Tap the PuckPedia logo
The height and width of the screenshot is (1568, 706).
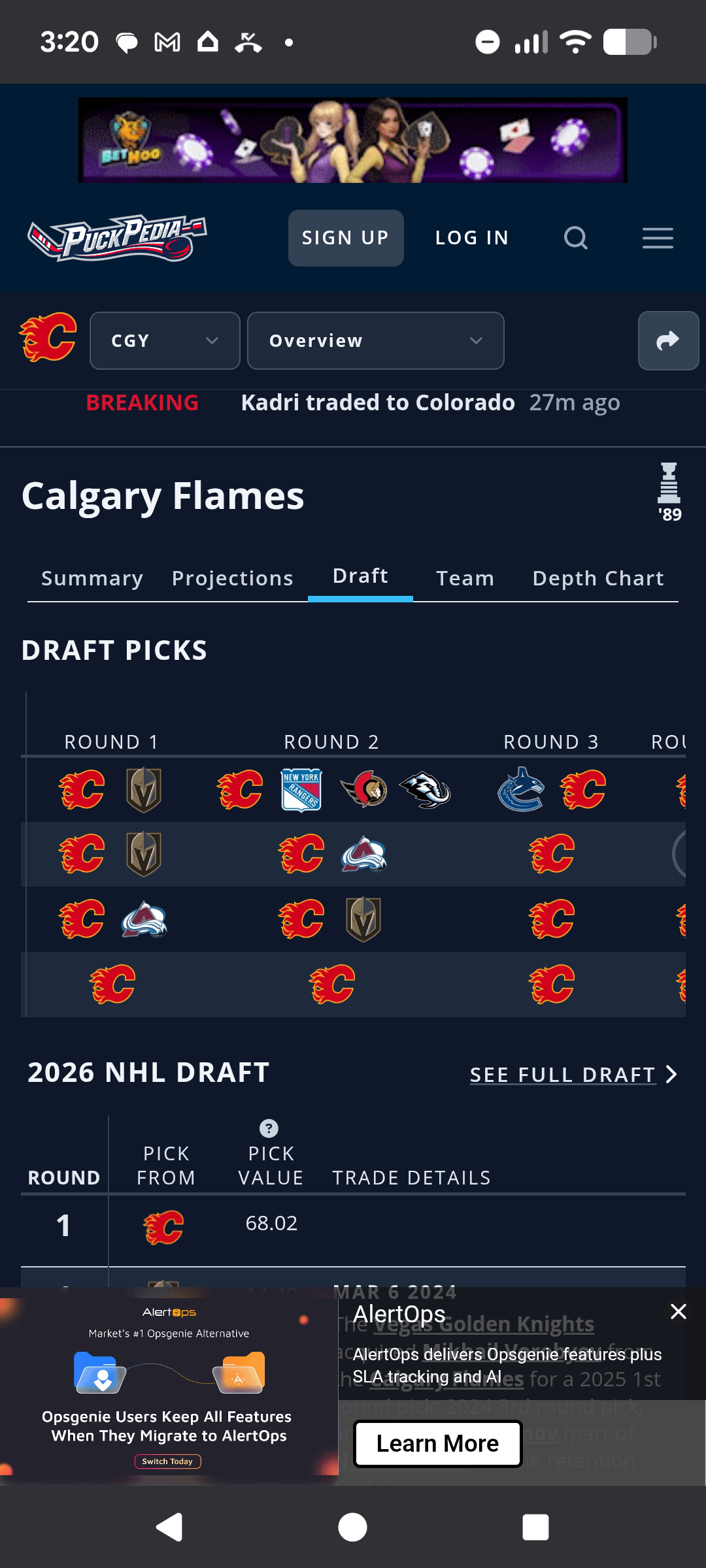118,238
